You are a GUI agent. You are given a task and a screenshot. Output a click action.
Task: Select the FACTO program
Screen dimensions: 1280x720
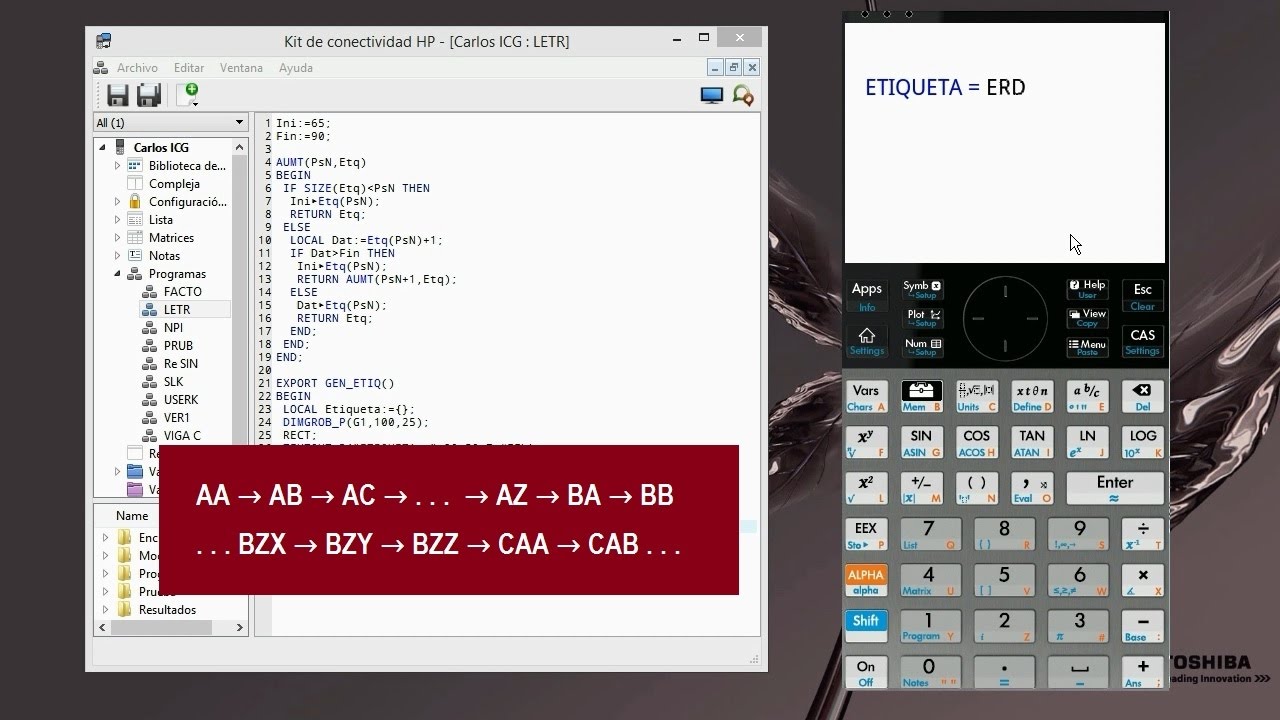pos(182,292)
